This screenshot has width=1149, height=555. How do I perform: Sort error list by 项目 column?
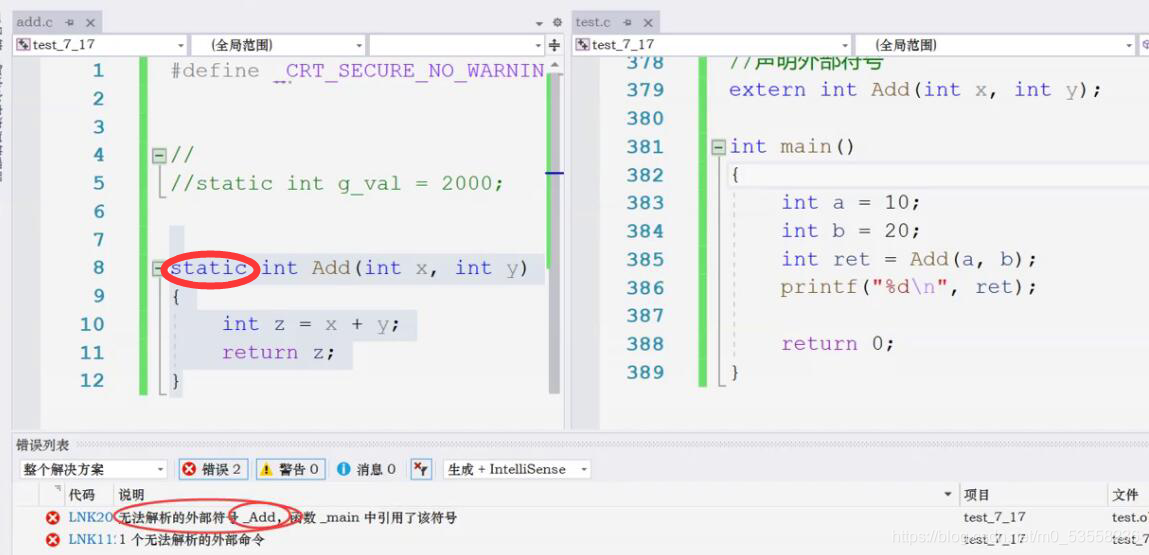click(x=979, y=495)
